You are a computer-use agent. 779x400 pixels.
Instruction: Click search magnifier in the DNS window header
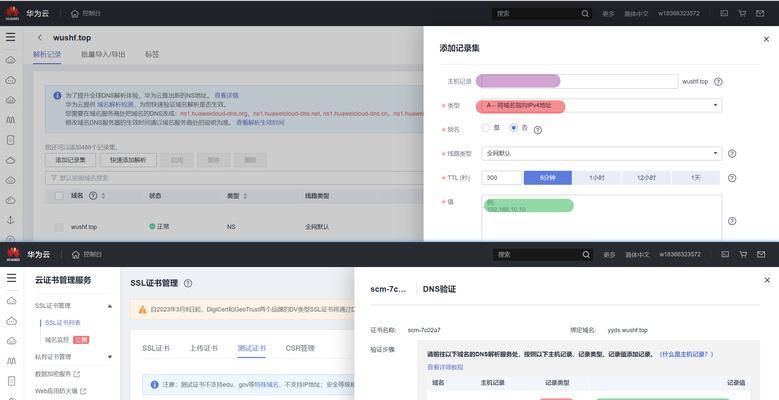tap(585, 13)
